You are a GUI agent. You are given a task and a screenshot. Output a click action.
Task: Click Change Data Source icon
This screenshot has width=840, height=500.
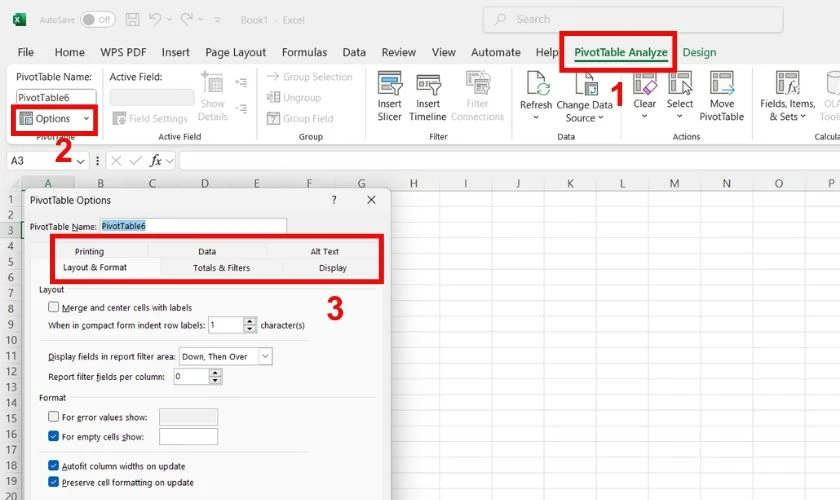tap(586, 84)
